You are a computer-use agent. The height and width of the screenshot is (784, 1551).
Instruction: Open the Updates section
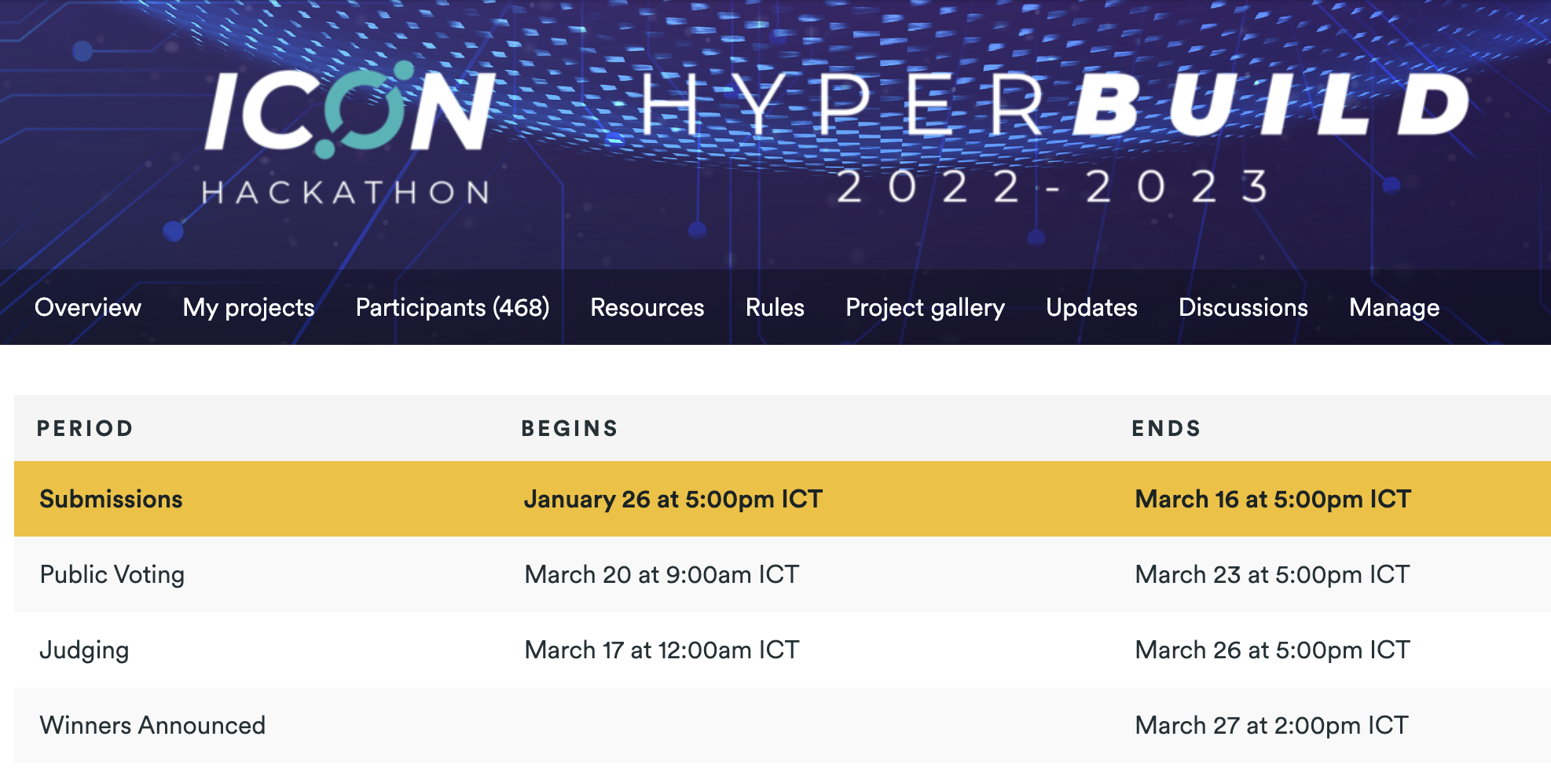pyautogui.click(x=1091, y=307)
